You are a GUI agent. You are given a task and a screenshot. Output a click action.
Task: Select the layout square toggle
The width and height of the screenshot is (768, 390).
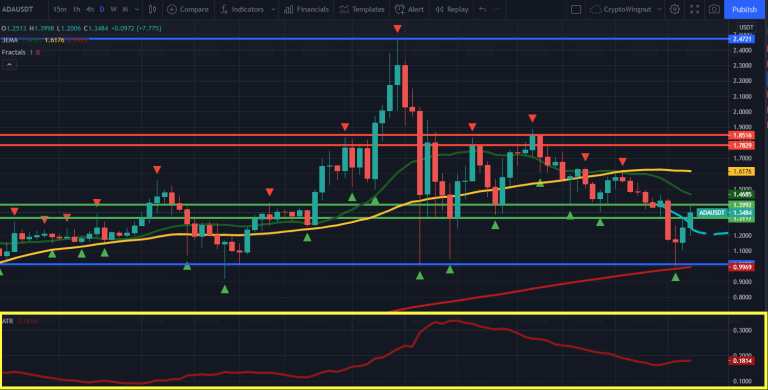click(x=576, y=9)
